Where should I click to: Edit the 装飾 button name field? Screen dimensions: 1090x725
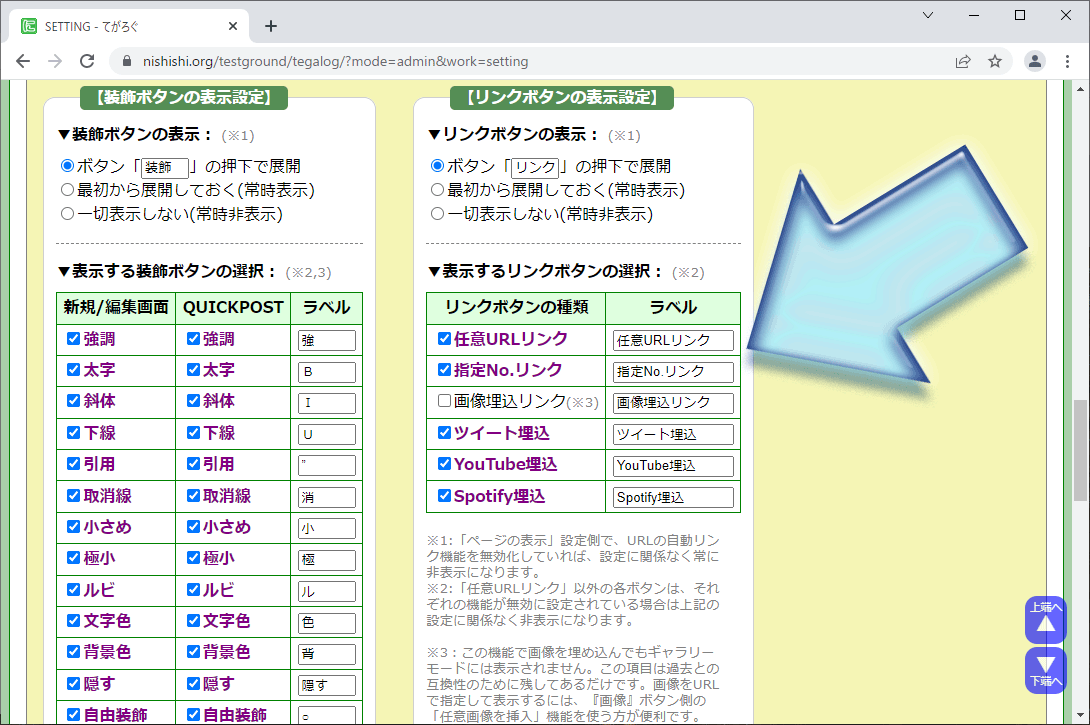pyautogui.click(x=165, y=167)
